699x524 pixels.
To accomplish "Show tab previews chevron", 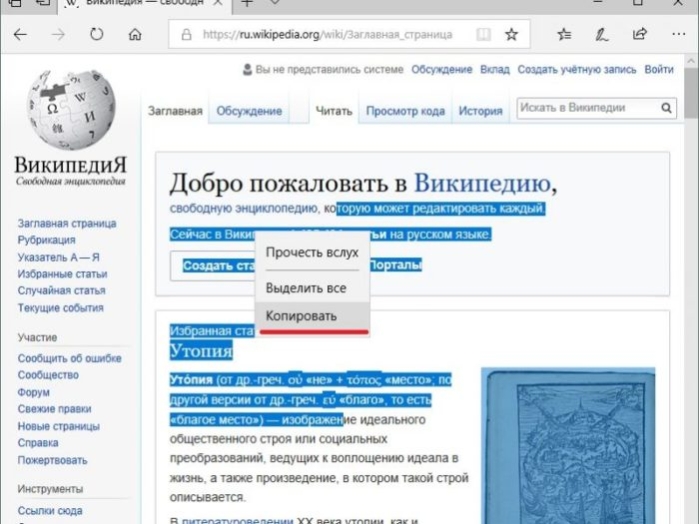I will click(275, 2).
